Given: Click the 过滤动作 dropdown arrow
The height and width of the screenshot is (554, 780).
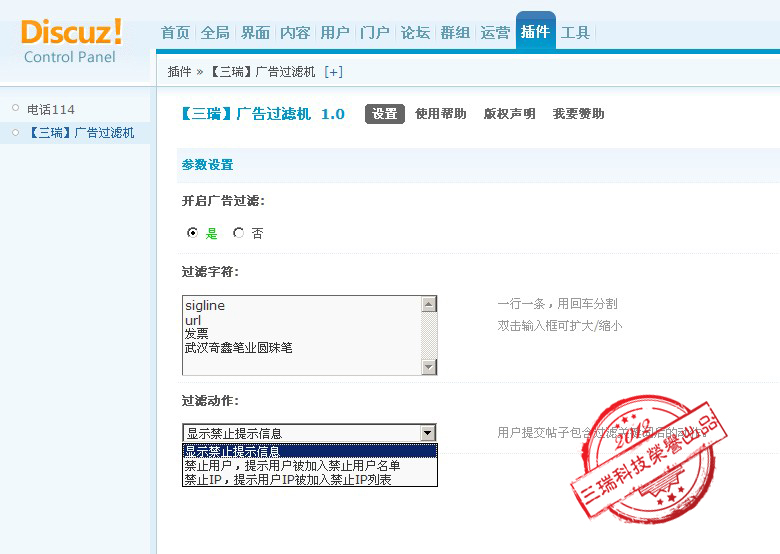Looking at the screenshot, I should click(428, 433).
